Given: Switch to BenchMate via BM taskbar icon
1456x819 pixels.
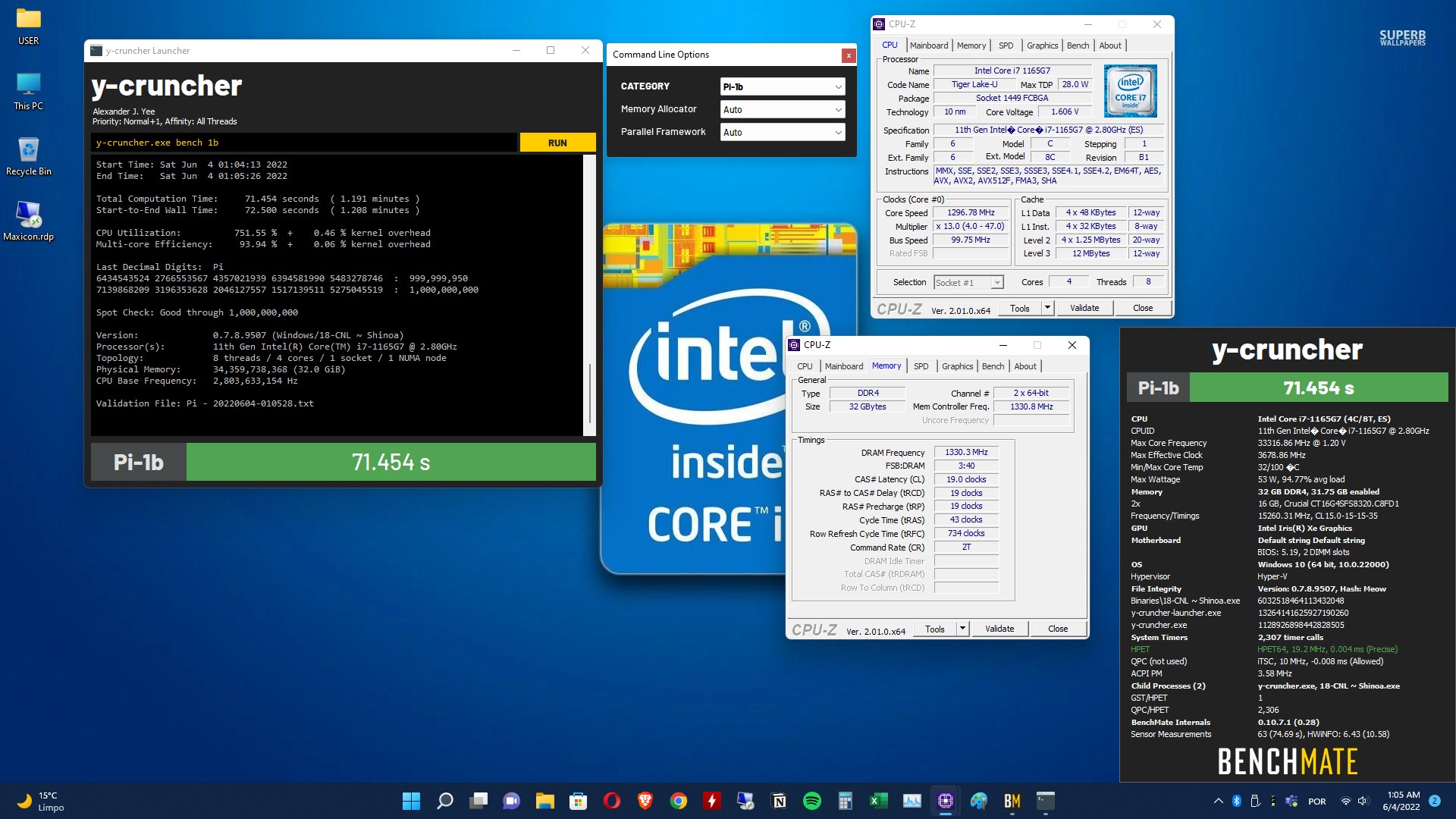Looking at the screenshot, I should (1012, 801).
